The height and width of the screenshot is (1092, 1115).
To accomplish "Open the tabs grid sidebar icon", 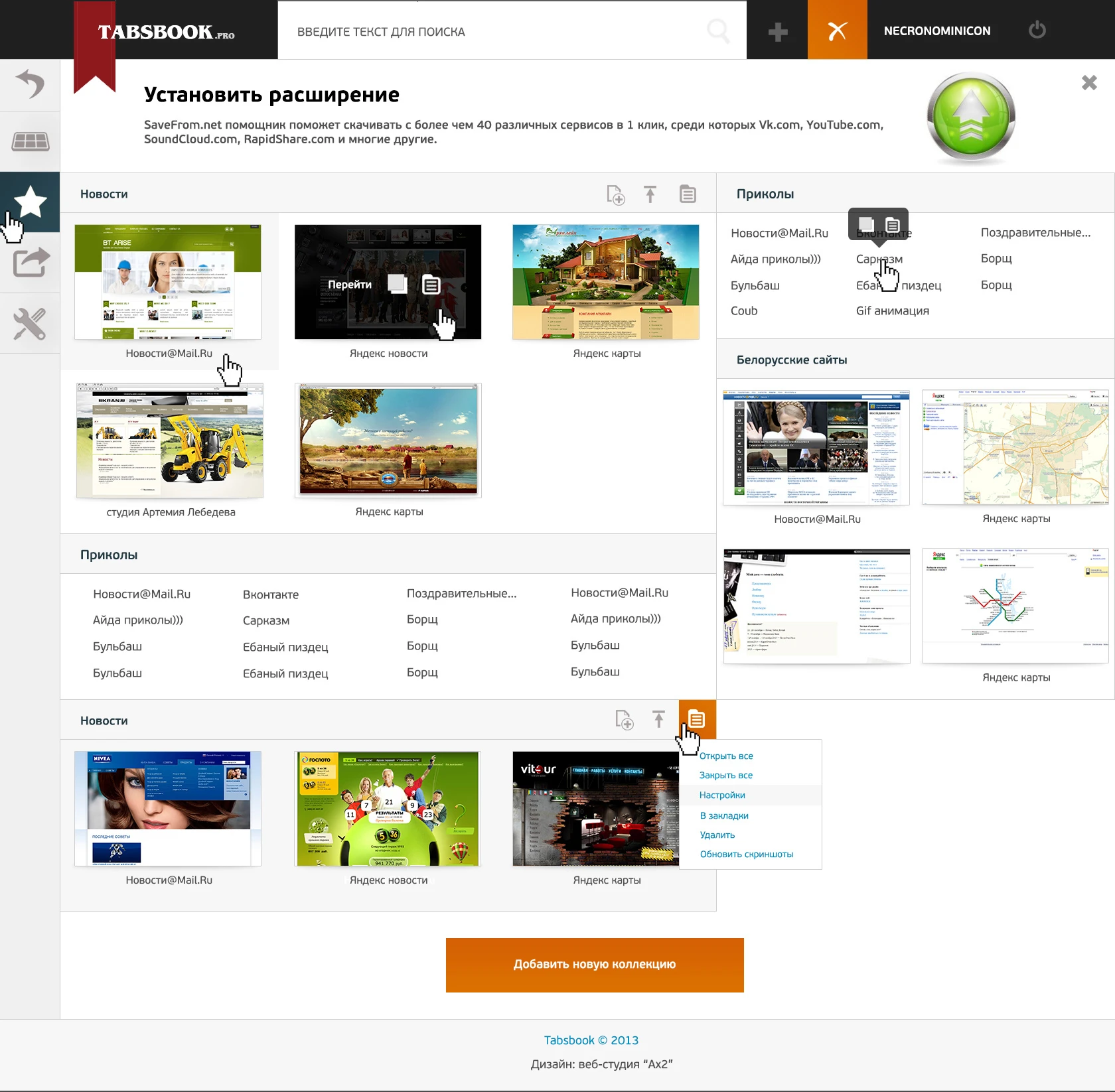I will (30, 141).
